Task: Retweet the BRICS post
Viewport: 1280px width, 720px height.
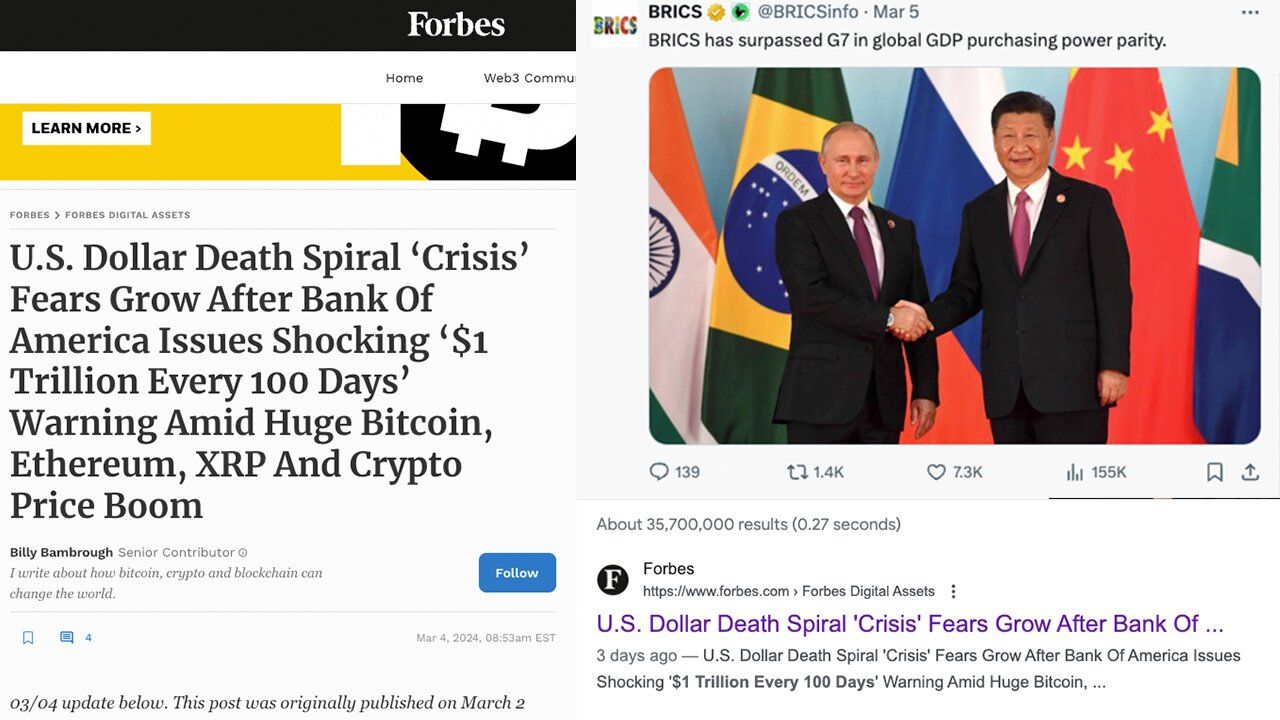Action: point(798,472)
